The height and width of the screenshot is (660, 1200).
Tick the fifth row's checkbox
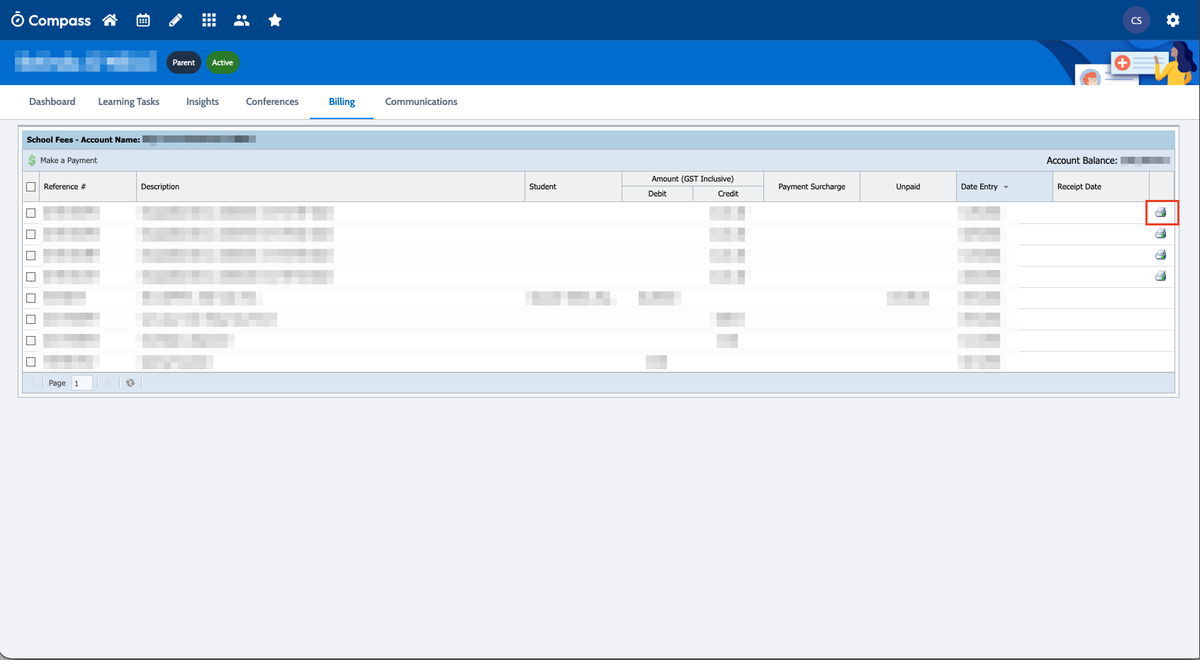coord(31,298)
